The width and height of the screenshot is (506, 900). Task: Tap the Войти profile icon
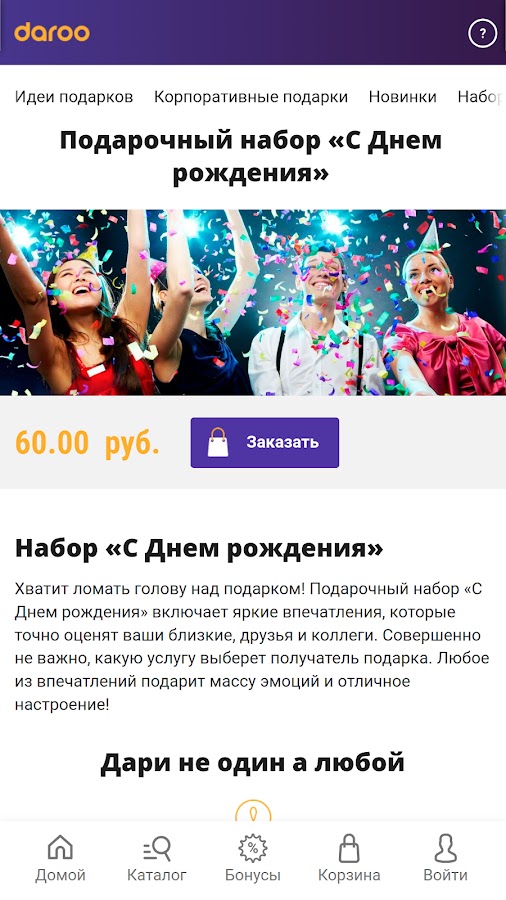[446, 848]
